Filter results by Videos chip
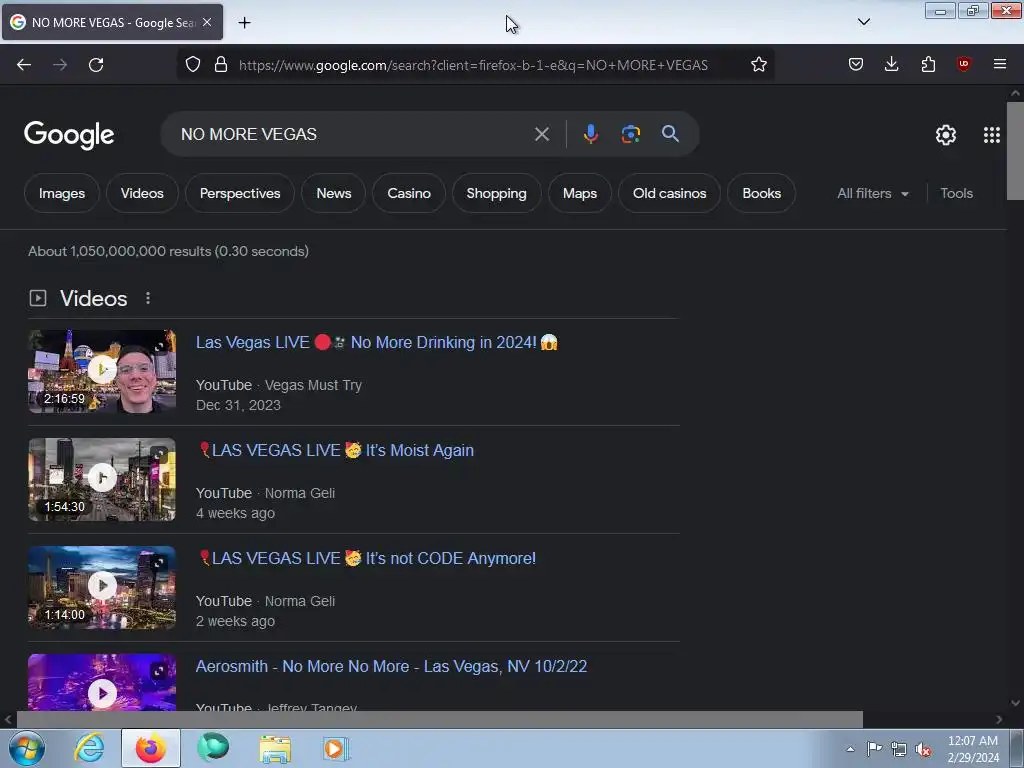This screenshot has width=1024, height=768. coord(142,193)
